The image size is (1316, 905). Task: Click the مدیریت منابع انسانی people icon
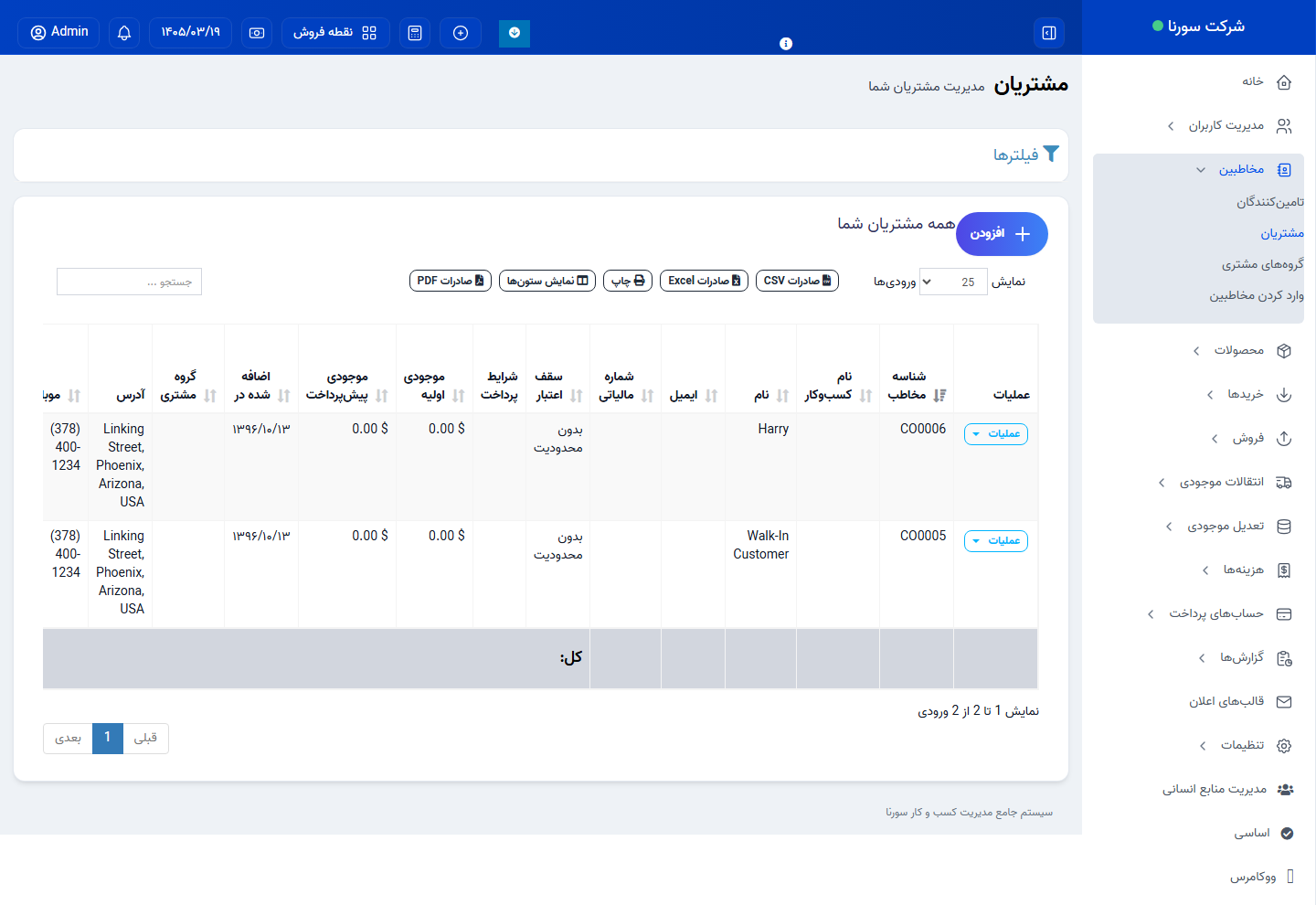pyautogui.click(x=1286, y=790)
